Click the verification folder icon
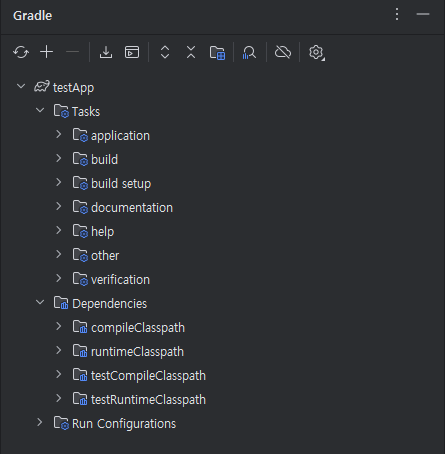 (x=80, y=279)
